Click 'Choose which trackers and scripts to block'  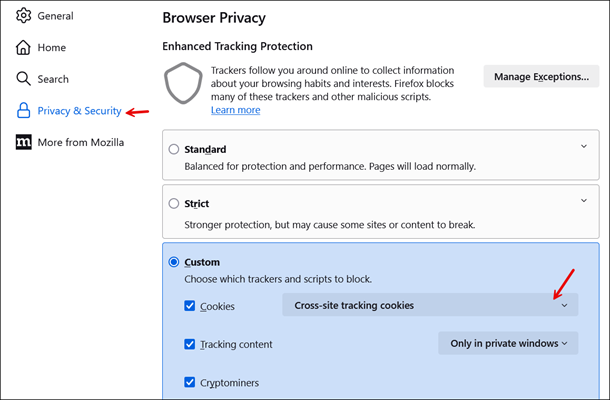[x=278, y=279]
